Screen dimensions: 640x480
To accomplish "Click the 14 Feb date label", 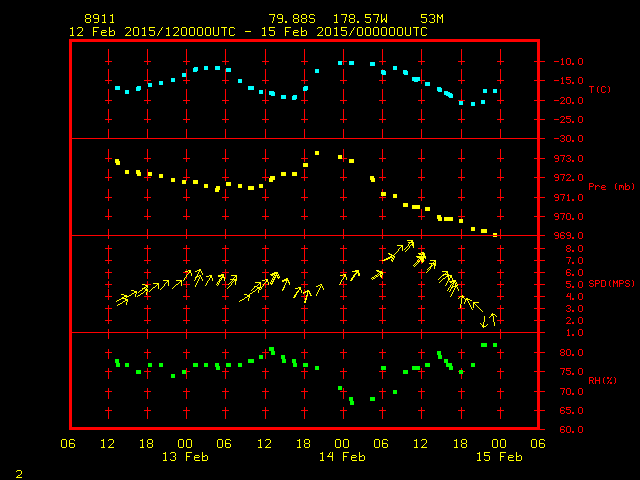I will [342, 457].
